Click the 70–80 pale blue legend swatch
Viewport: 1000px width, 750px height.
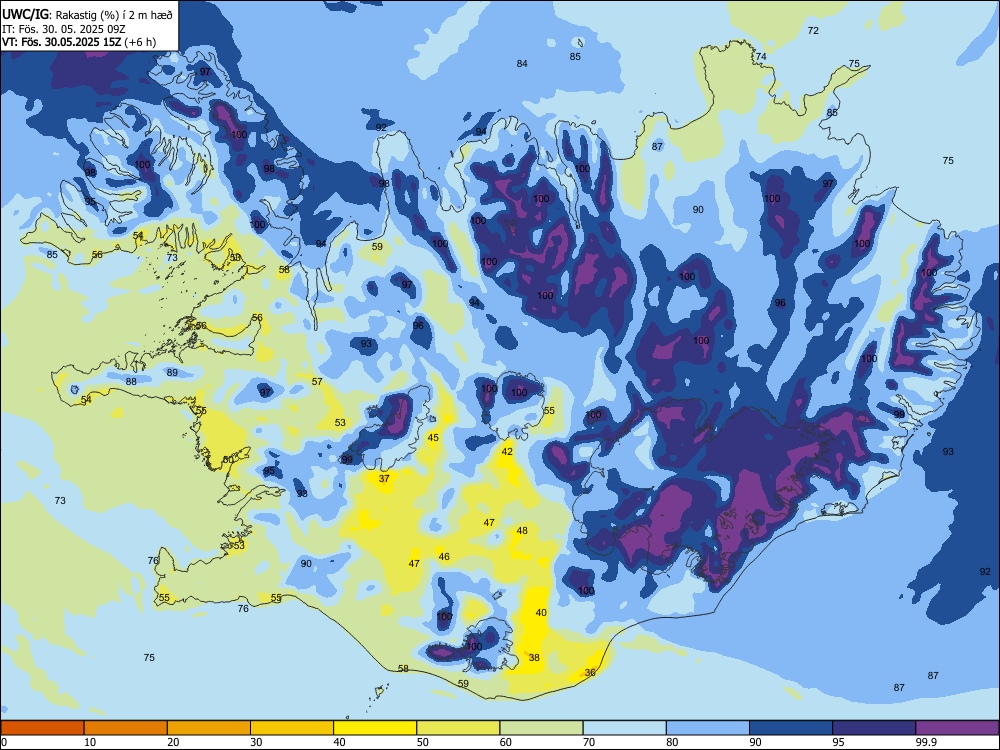(624, 728)
